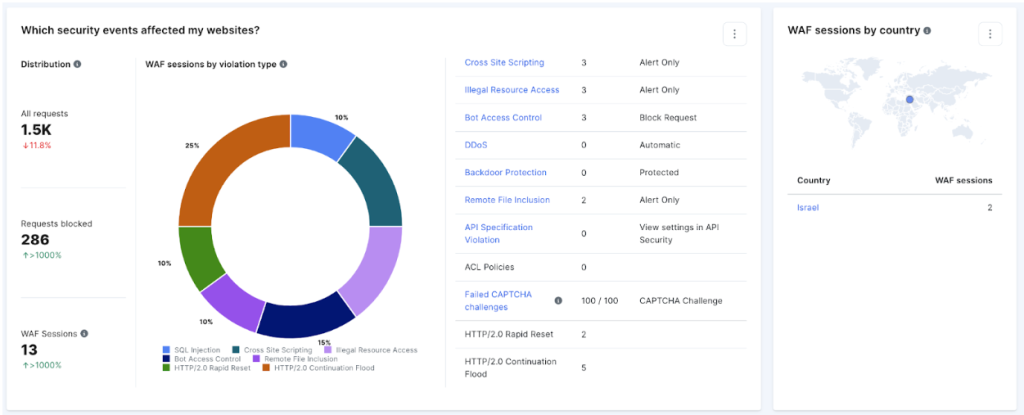Click info icon beside WAF sessions by country title
The width and height of the screenshot is (1024, 415).
pos(927,31)
